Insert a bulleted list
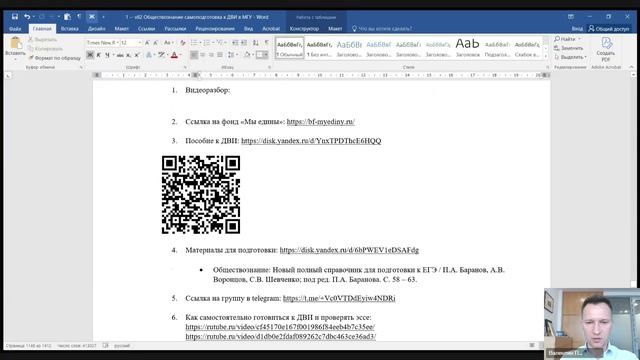Image resolution: width=640 pixels, height=360 pixels. pyautogui.click(x=194, y=42)
